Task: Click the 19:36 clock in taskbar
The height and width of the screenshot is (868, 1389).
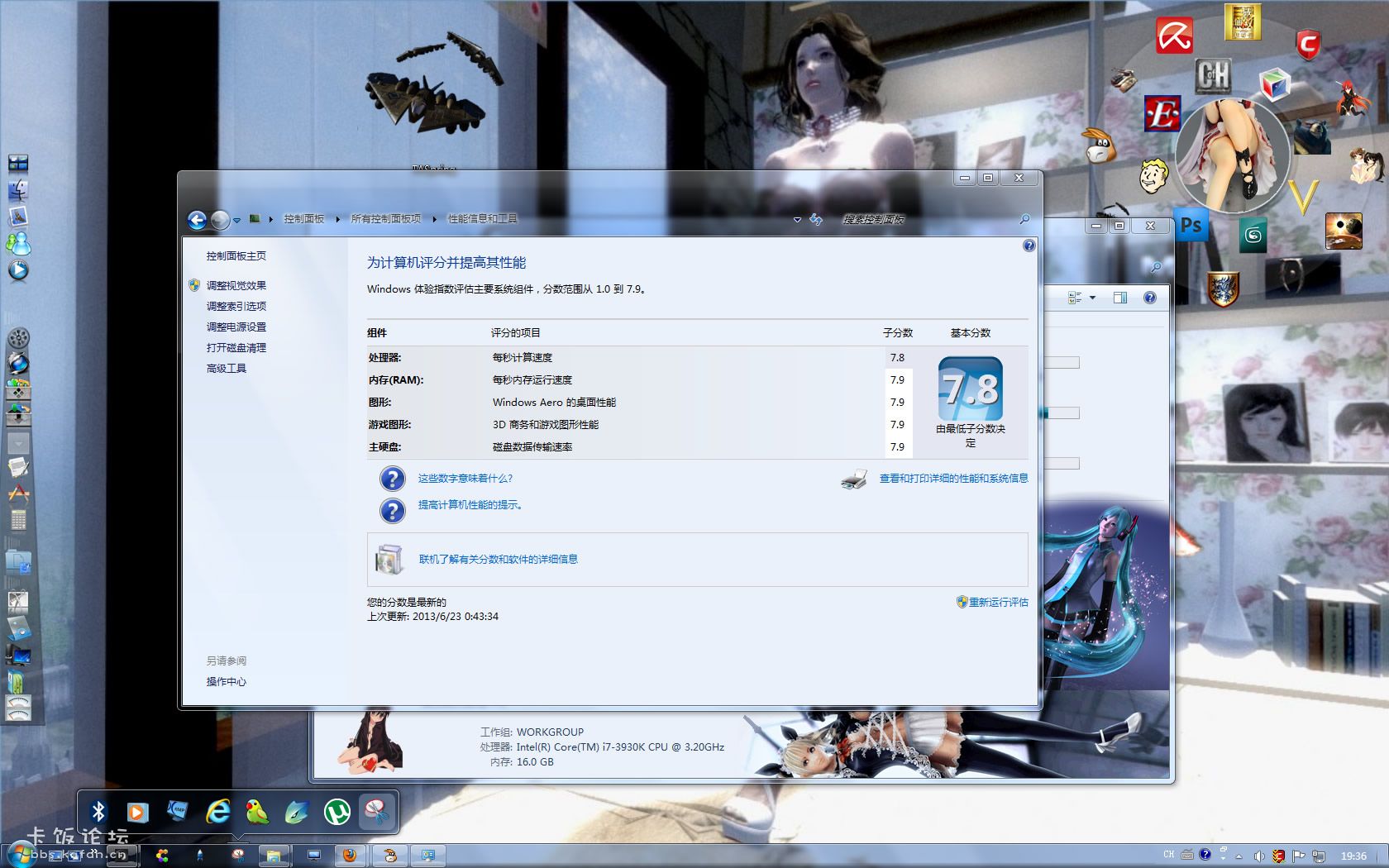Action: pyautogui.click(x=1353, y=856)
